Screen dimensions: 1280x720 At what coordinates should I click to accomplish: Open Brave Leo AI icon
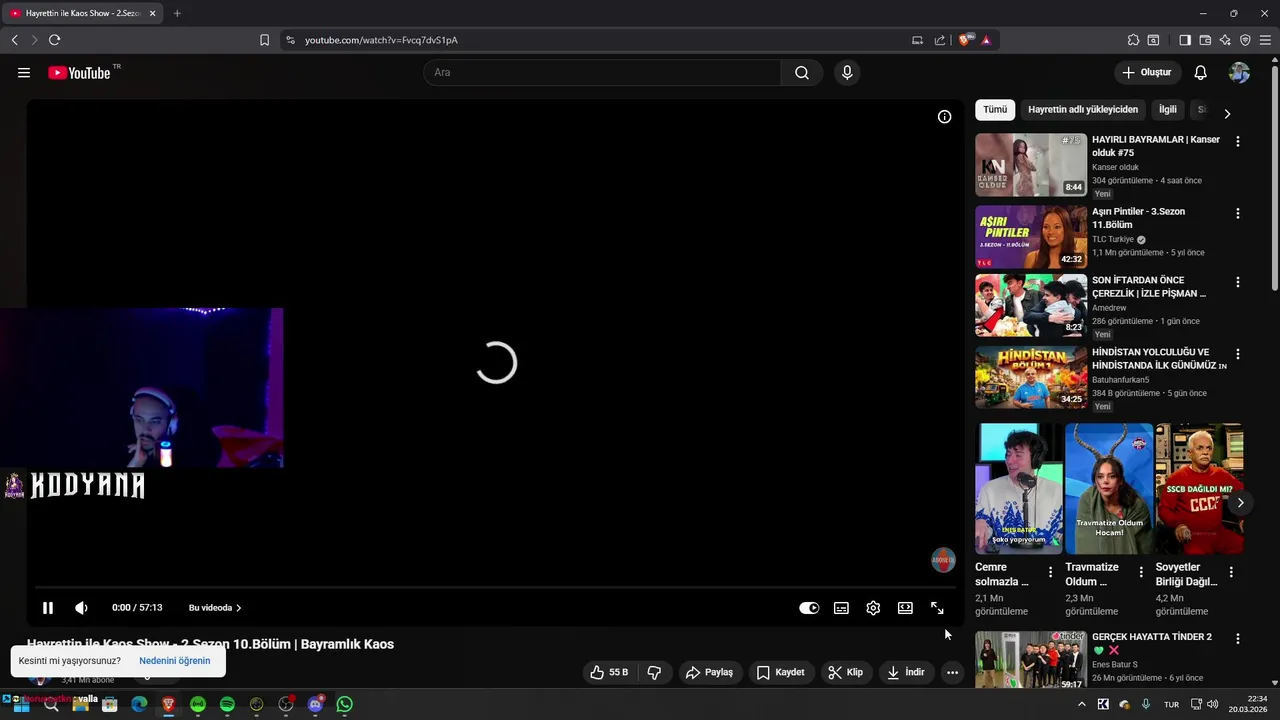coord(1225,40)
